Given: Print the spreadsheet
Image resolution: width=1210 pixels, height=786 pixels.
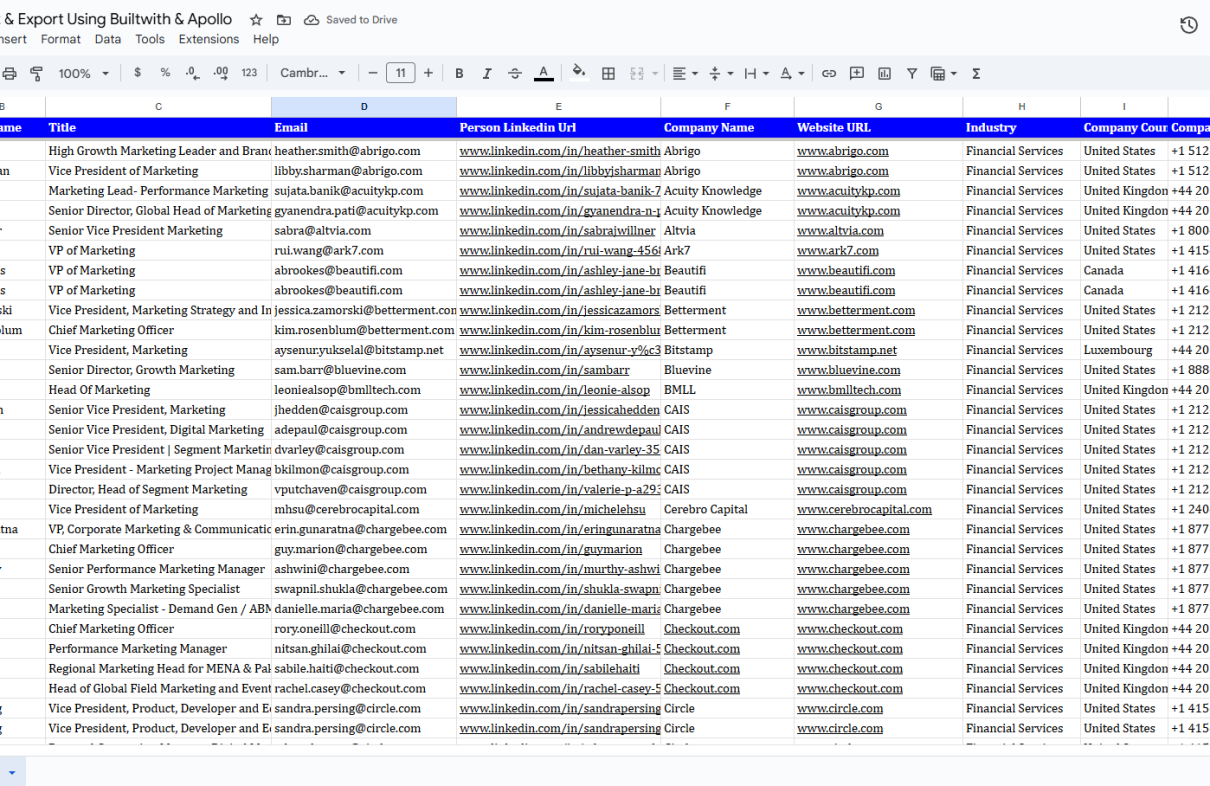Looking at the screenshot, I should (10, 73).
